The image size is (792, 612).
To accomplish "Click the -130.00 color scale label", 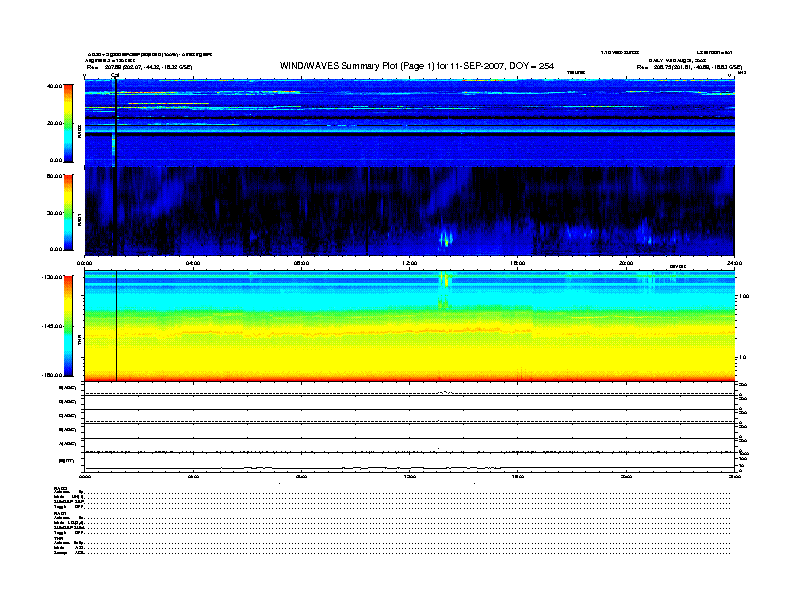I will click(x=52, y=277).
